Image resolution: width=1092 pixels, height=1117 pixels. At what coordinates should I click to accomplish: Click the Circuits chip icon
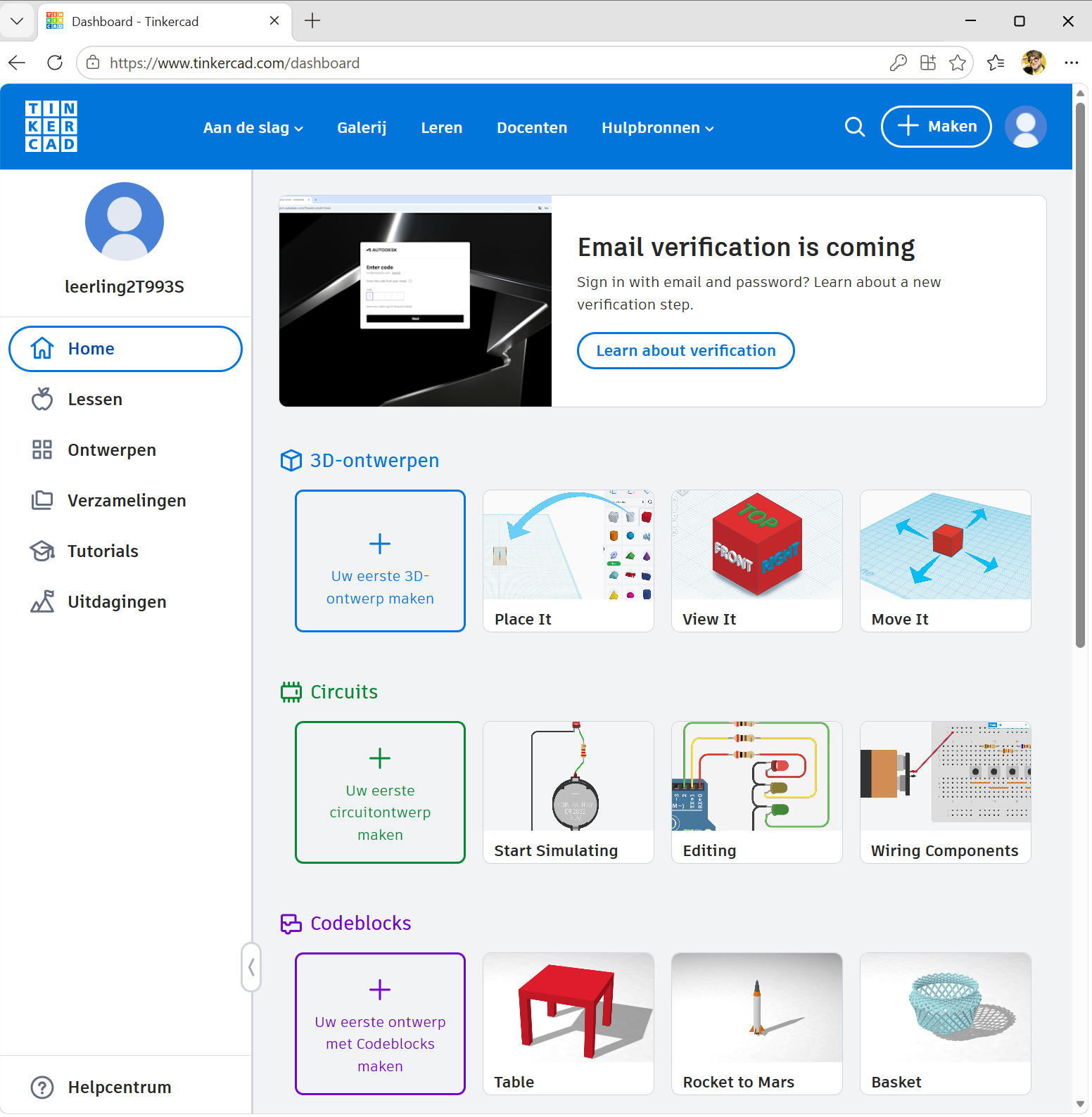[x=291, y=692]
